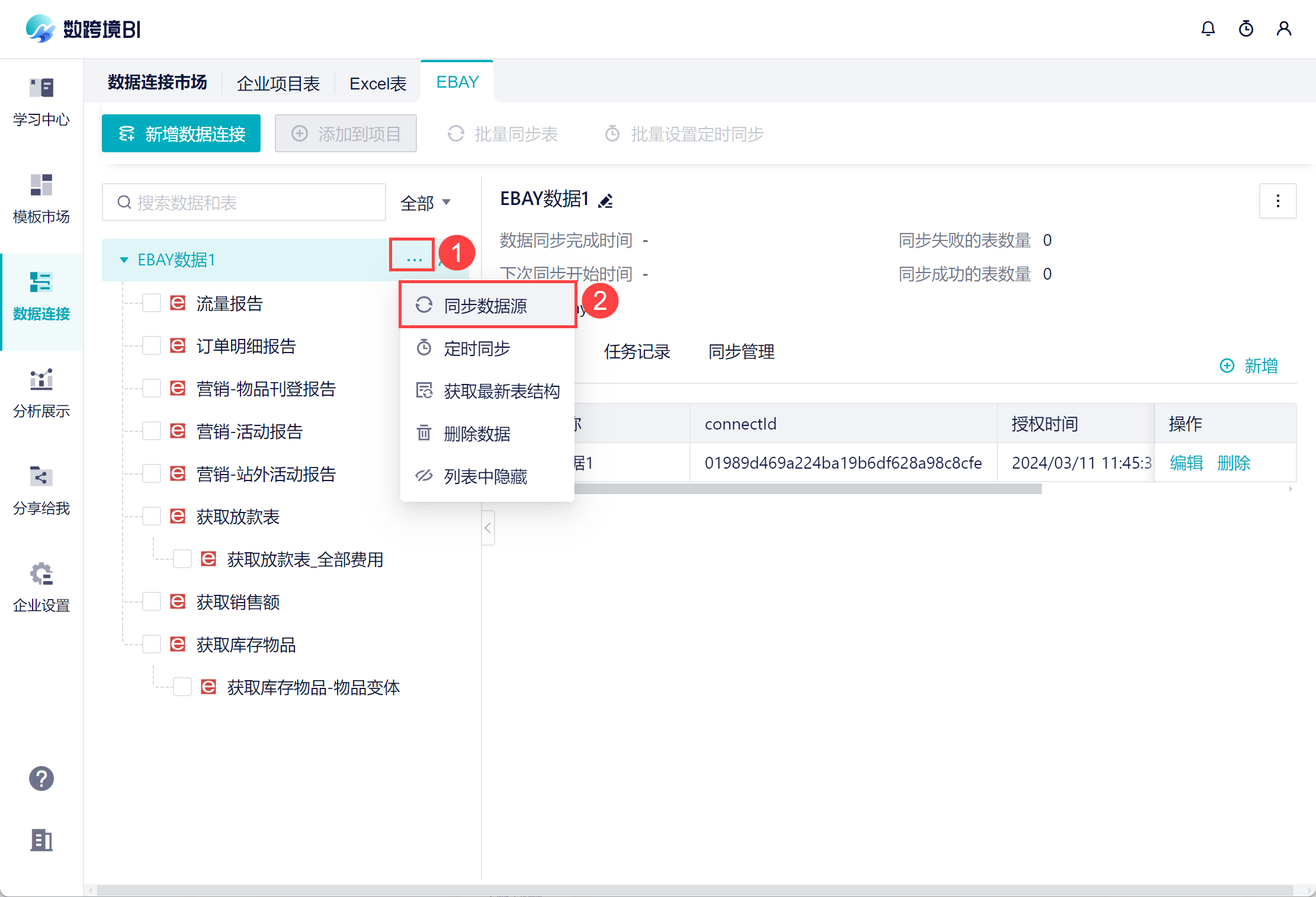Choose 同步数据源 from the context menu
The image size is (1316, 897).
tap(486, 306)
